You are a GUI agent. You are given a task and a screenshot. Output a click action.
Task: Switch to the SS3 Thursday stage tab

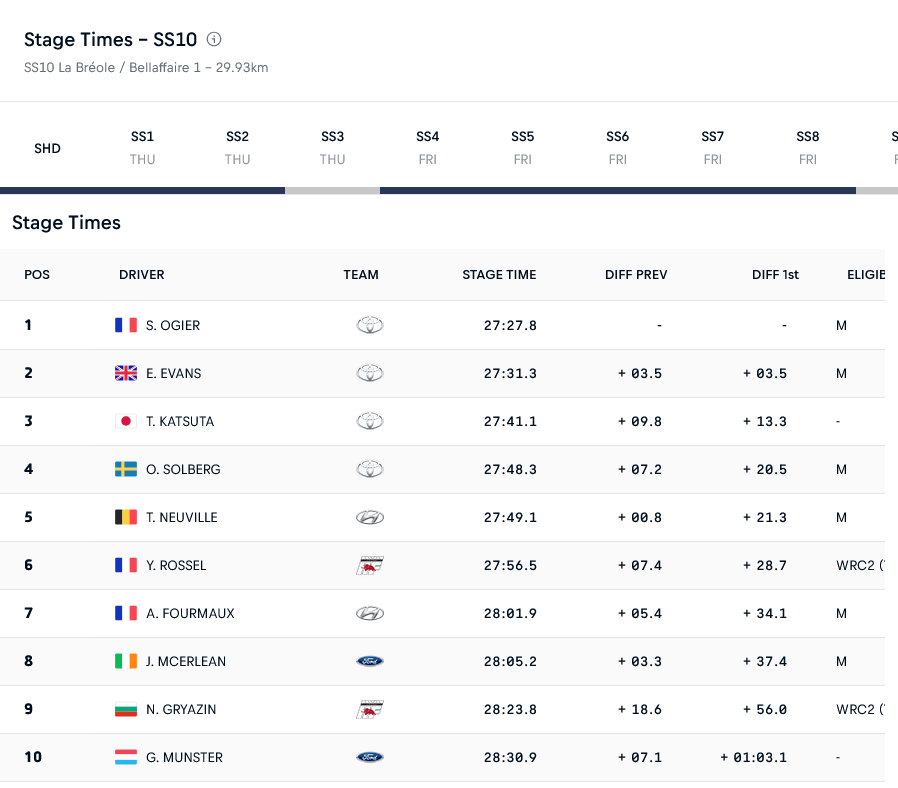click(x=332, y=147)
